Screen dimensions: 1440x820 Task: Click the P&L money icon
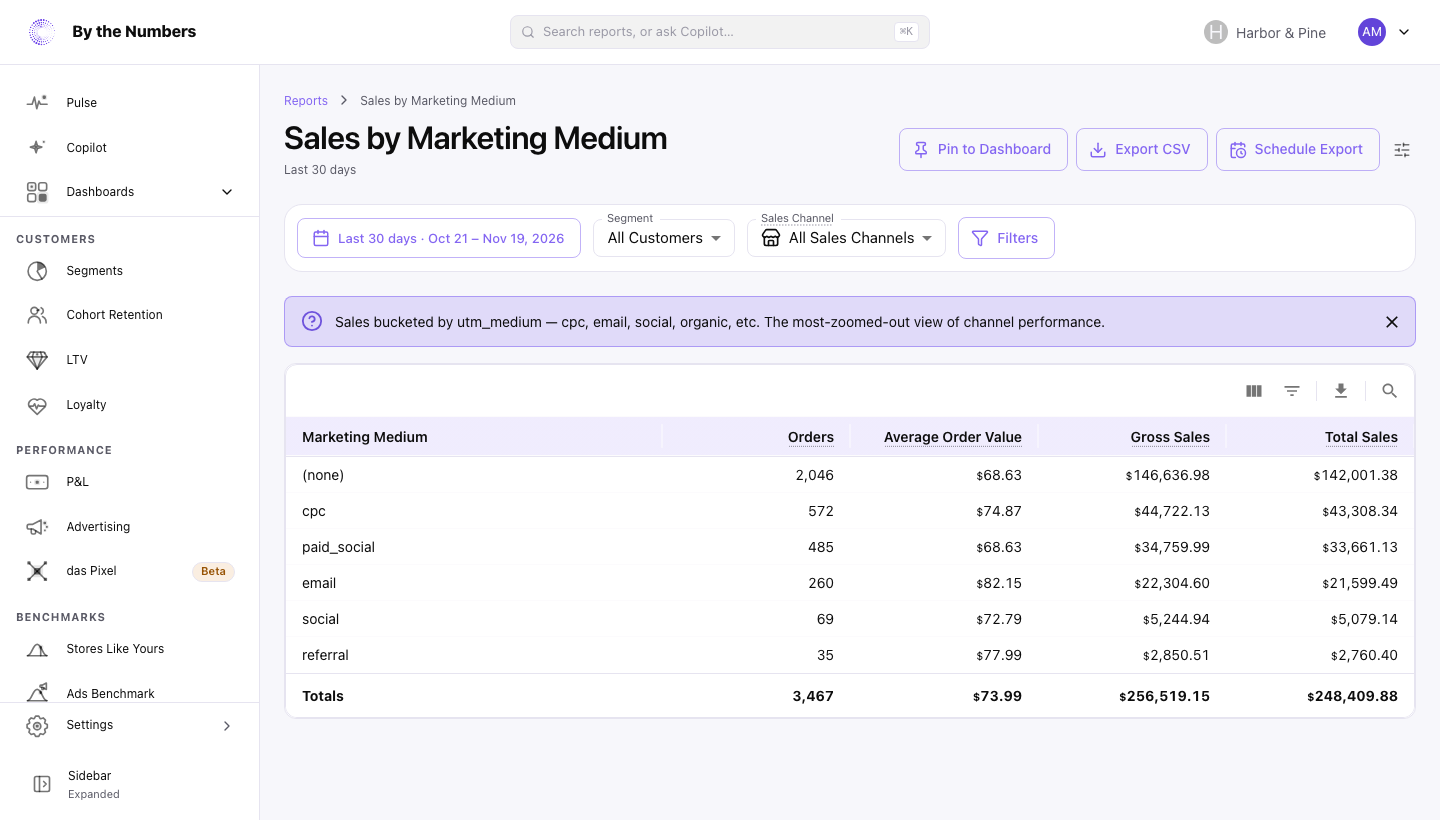point(37,482)
